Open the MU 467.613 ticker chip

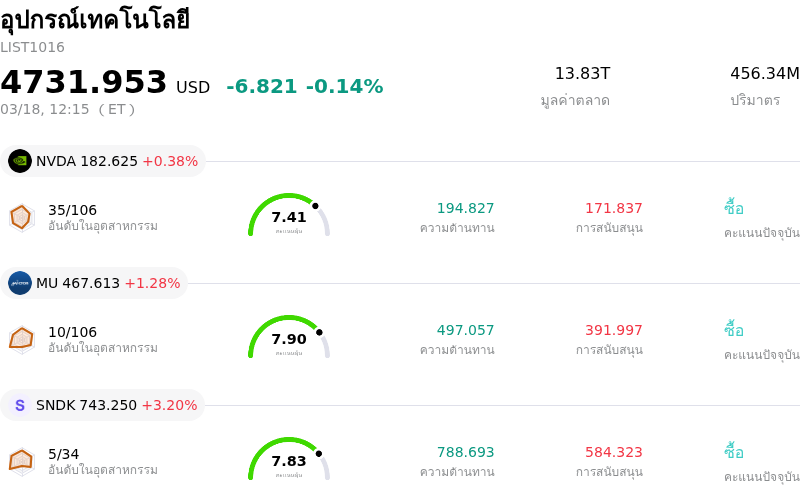pos(95,283)
